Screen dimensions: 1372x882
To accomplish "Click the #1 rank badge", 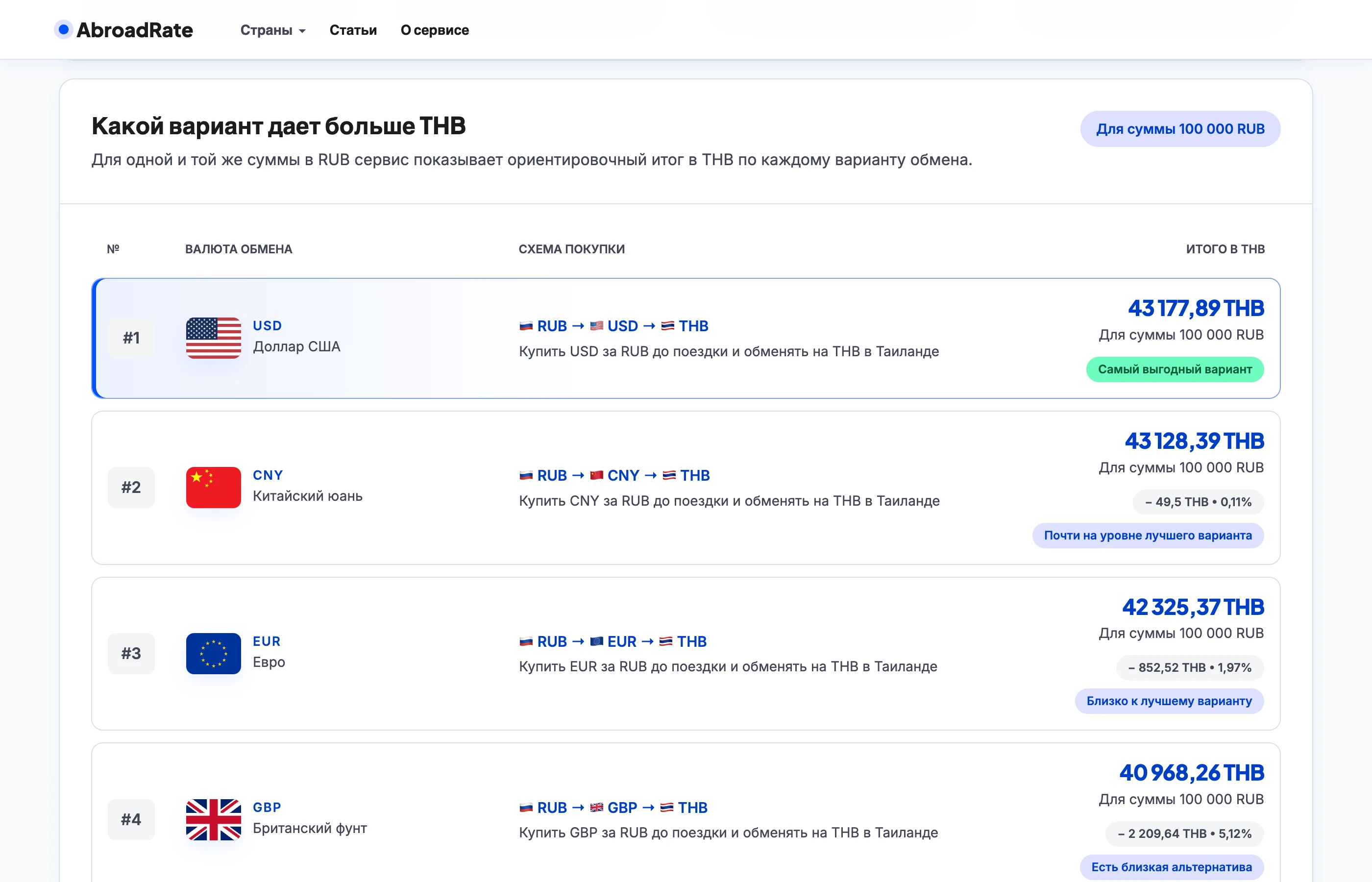I will click(131, 338).
